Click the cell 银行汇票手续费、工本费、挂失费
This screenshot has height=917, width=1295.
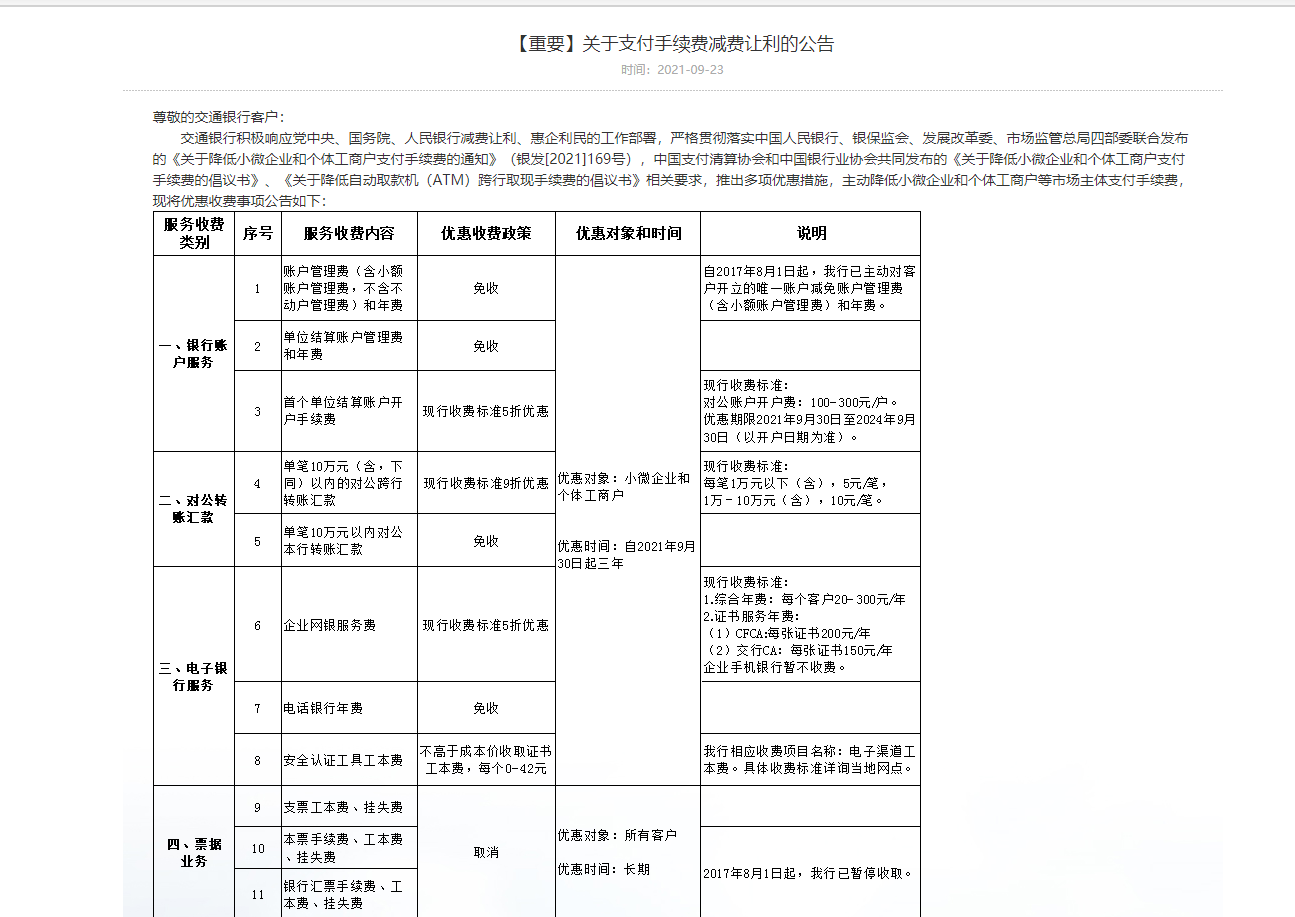point(349,894)
